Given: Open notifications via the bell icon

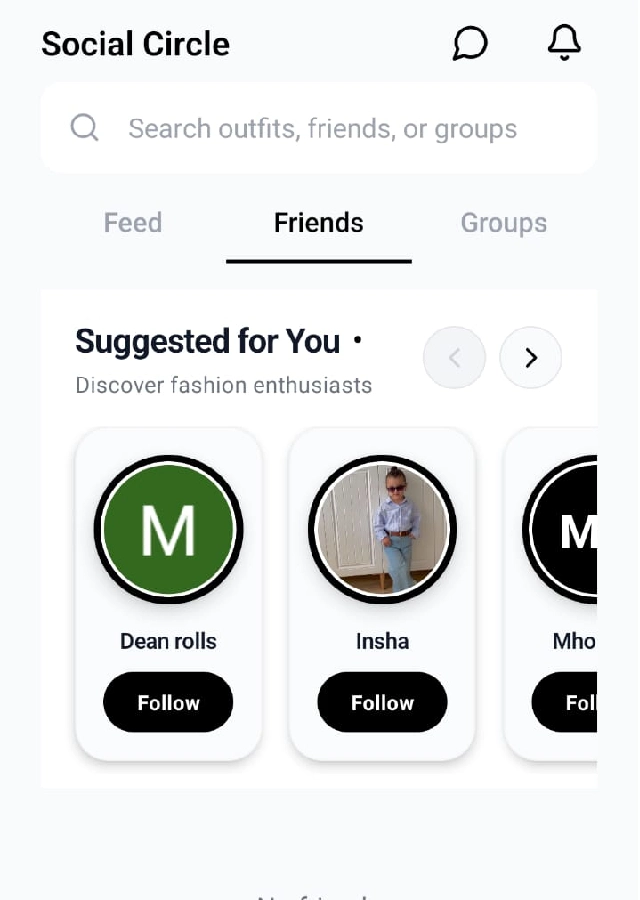Looking at the screenshot, I should coord(564,43).
